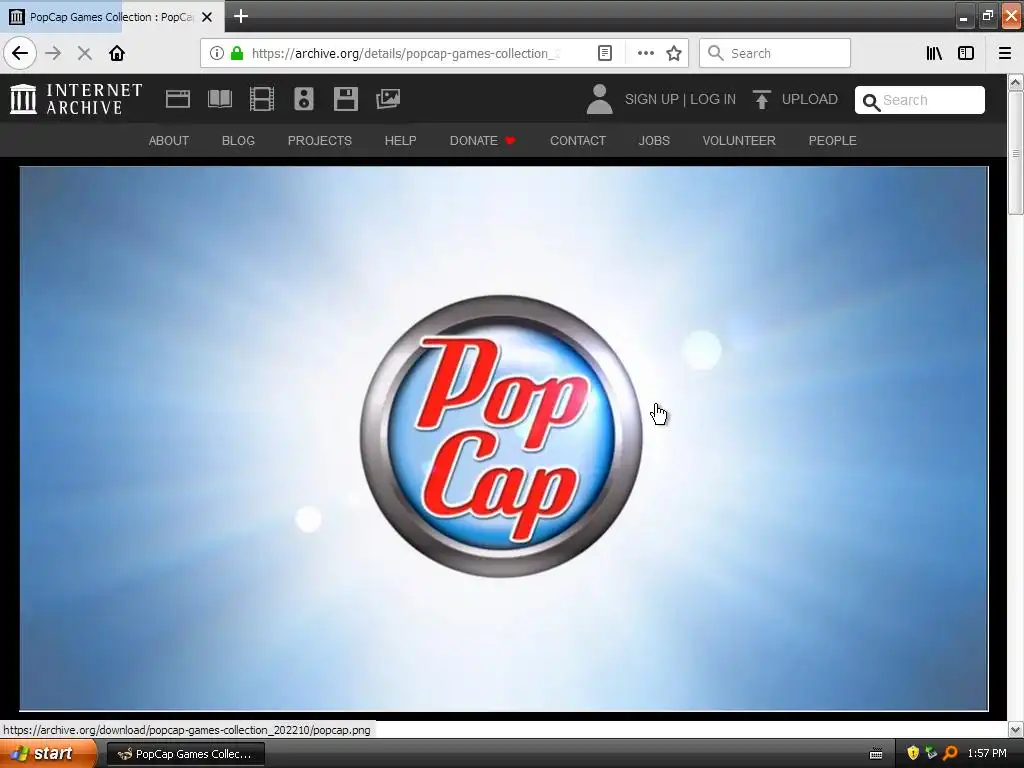Image resolution: width=1024 pixels, height=768 pixels.
Task: Open a new browser tab
Action: point(241,16)
